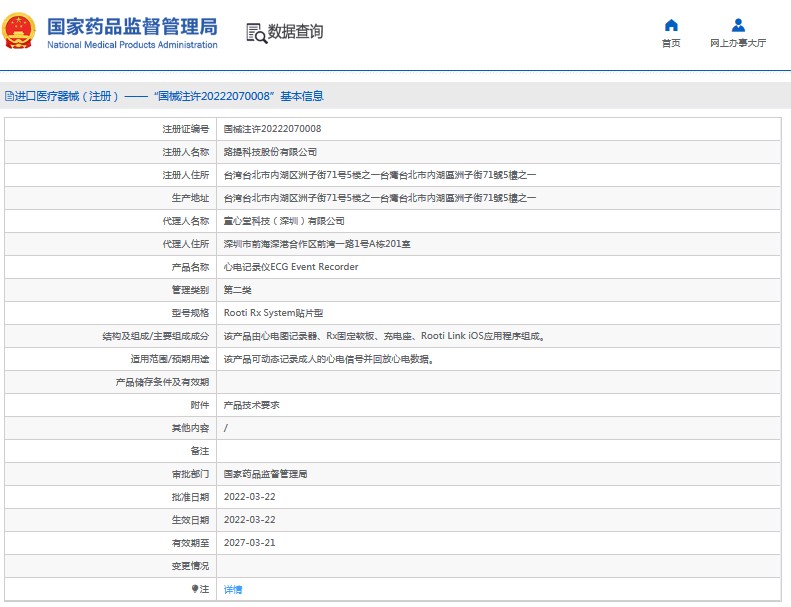791x607 pixels.
Task: Select model Rooti Rx System贴片型
Action: click(x=273, y=313)
